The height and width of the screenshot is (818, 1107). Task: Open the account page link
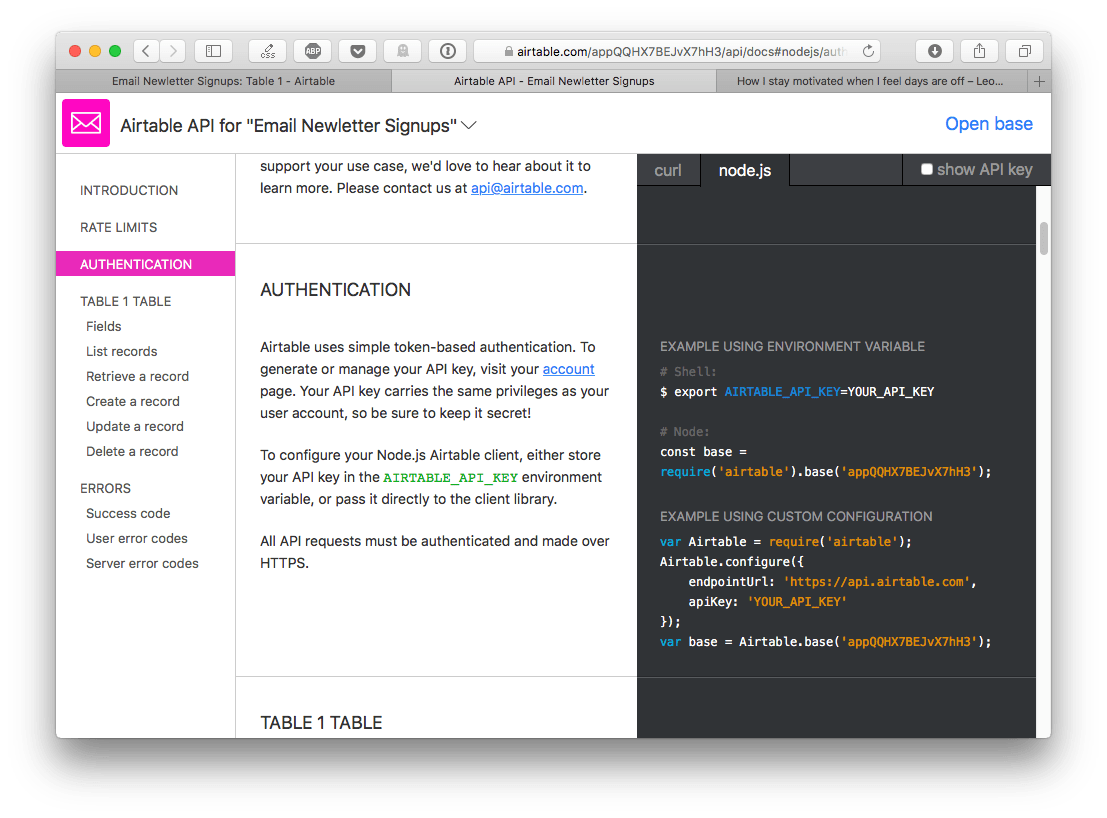coord(568,369)
